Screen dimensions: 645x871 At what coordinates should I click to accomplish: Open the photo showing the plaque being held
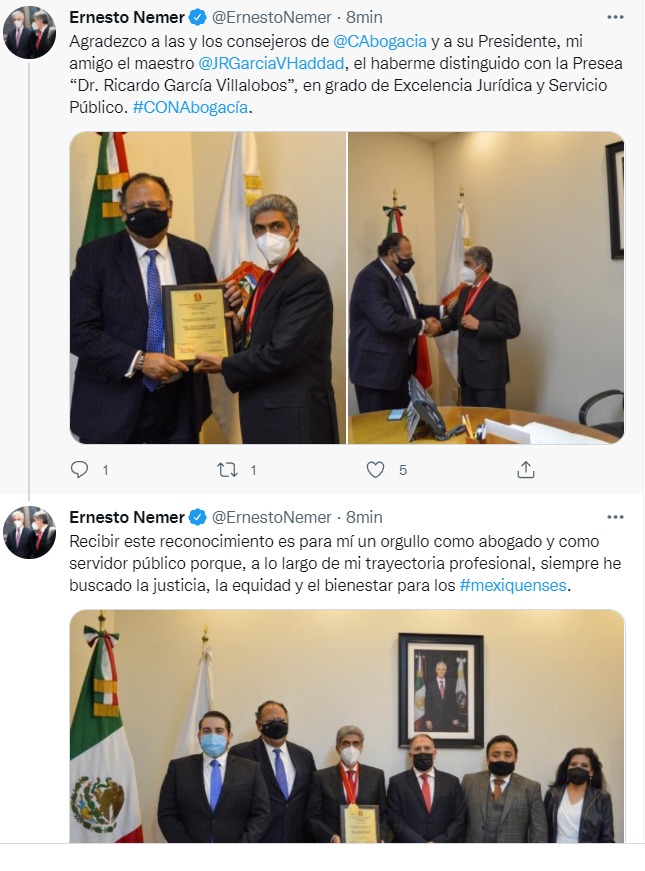coord(208,288)
